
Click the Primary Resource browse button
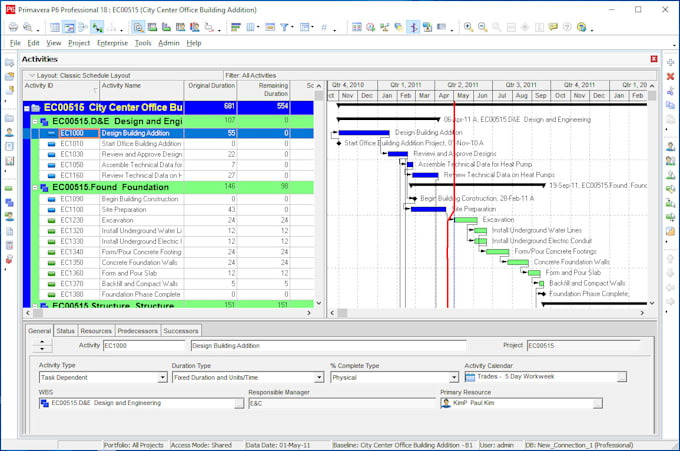pos(598,404)
